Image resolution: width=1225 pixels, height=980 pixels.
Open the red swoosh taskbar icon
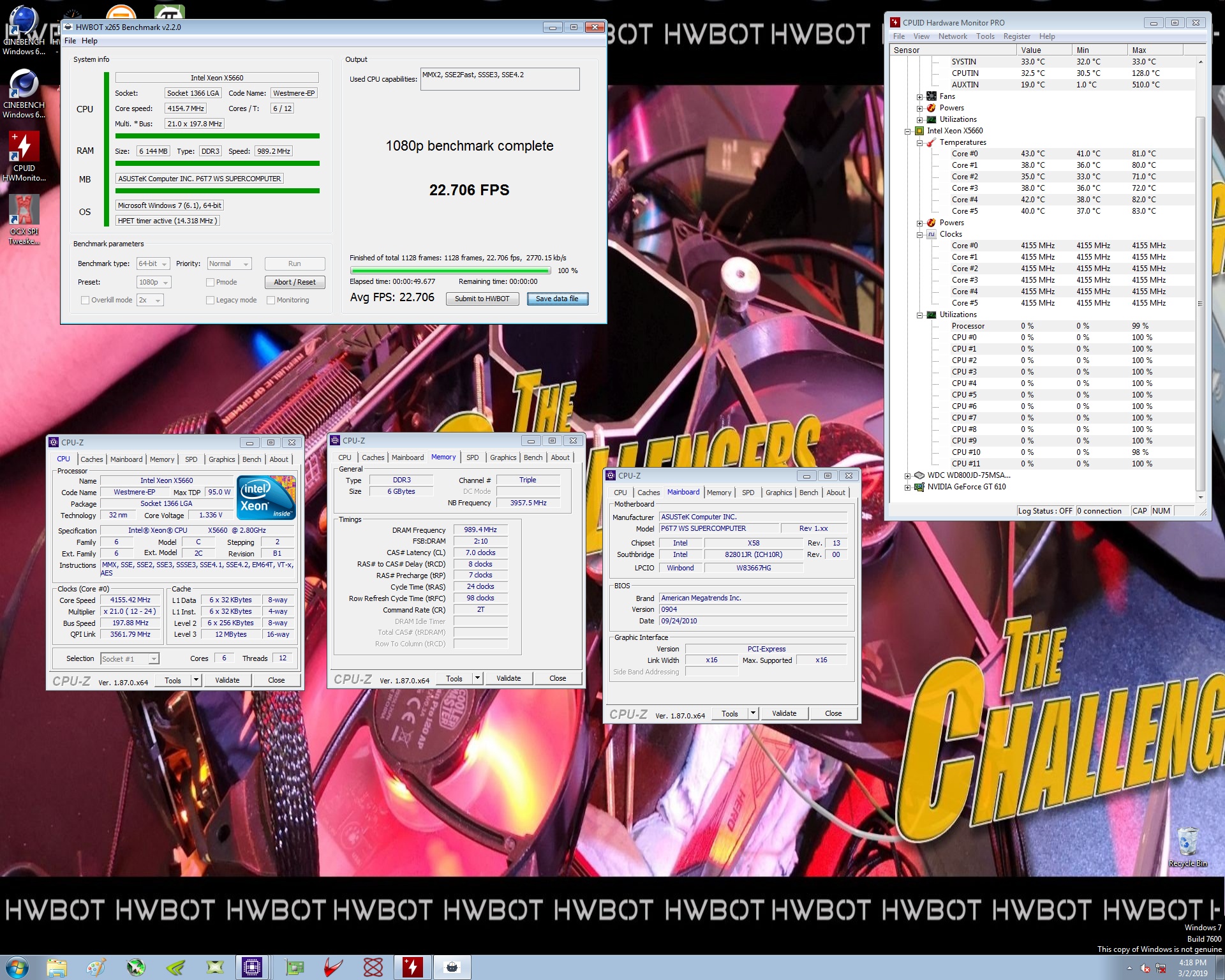point(333,967)
